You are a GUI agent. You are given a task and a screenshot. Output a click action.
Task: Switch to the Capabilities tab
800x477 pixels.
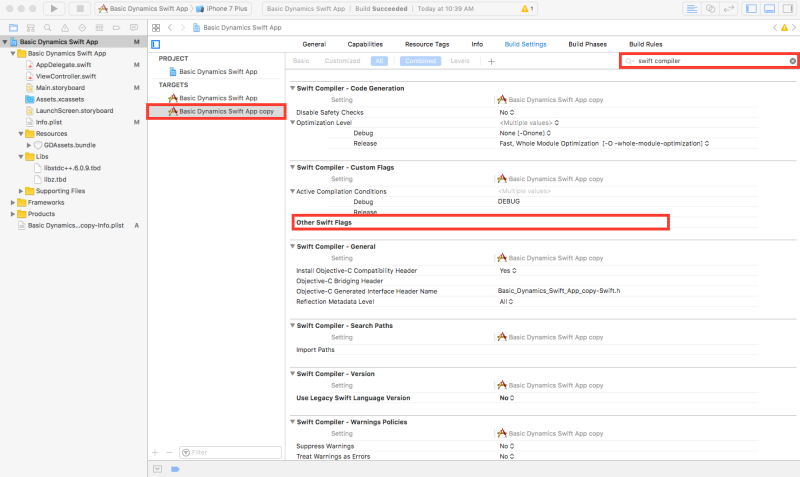(365, 44)
